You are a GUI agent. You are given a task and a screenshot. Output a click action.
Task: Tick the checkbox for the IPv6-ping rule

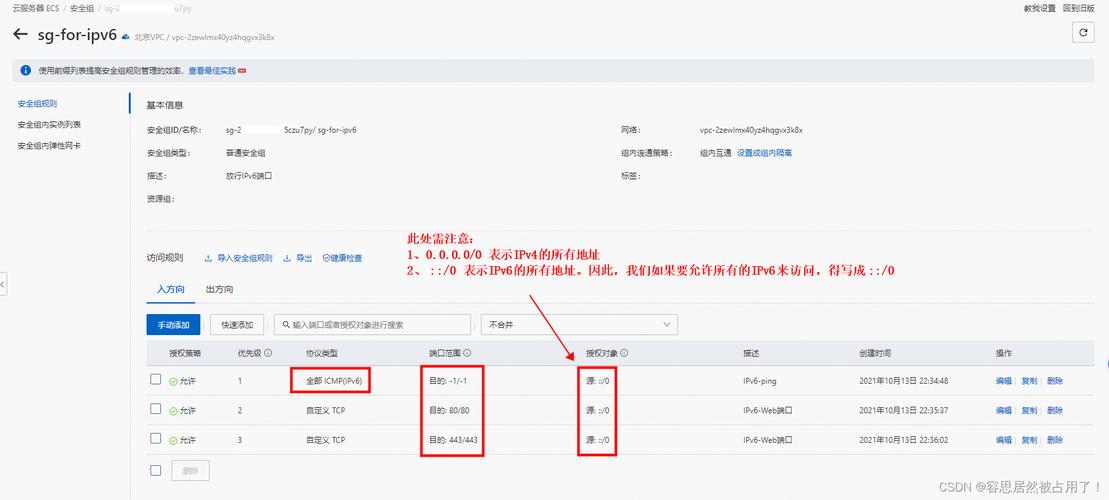(156, 380)
